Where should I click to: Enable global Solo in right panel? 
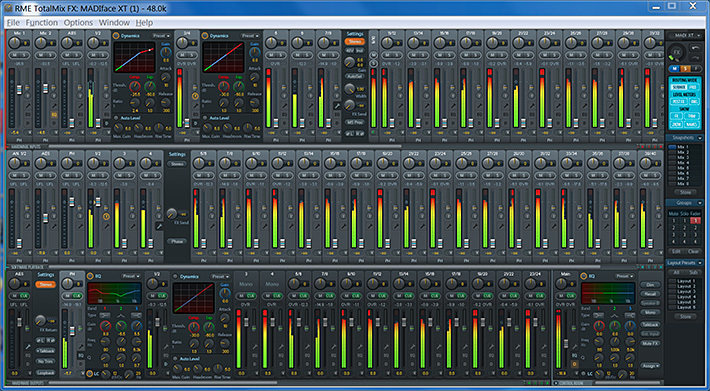pyautogui.click(x=686, y=68)
